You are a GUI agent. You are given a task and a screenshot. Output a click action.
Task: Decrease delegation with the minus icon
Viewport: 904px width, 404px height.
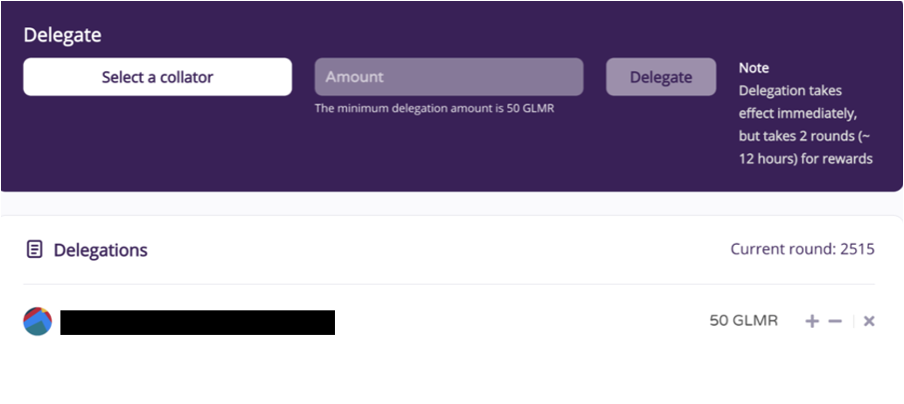(x=835, y=321)
